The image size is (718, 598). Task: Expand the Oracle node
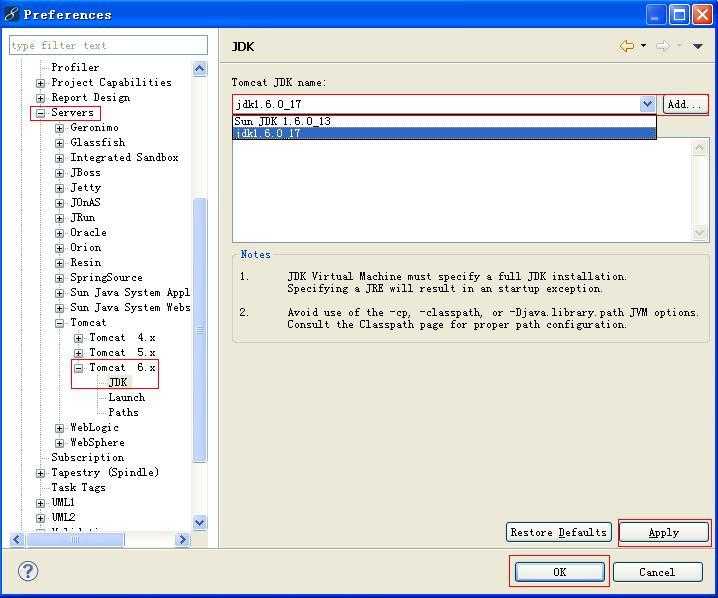[59, 233]
